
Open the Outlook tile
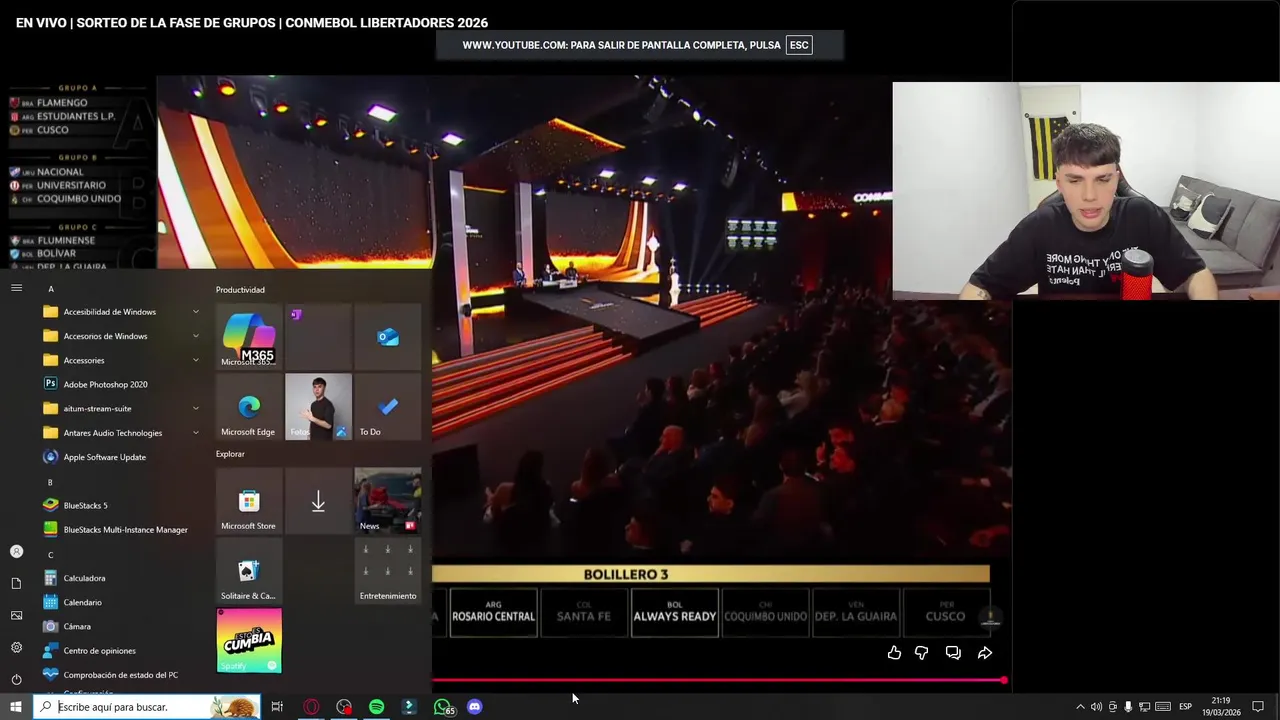[x=388, y=337]
